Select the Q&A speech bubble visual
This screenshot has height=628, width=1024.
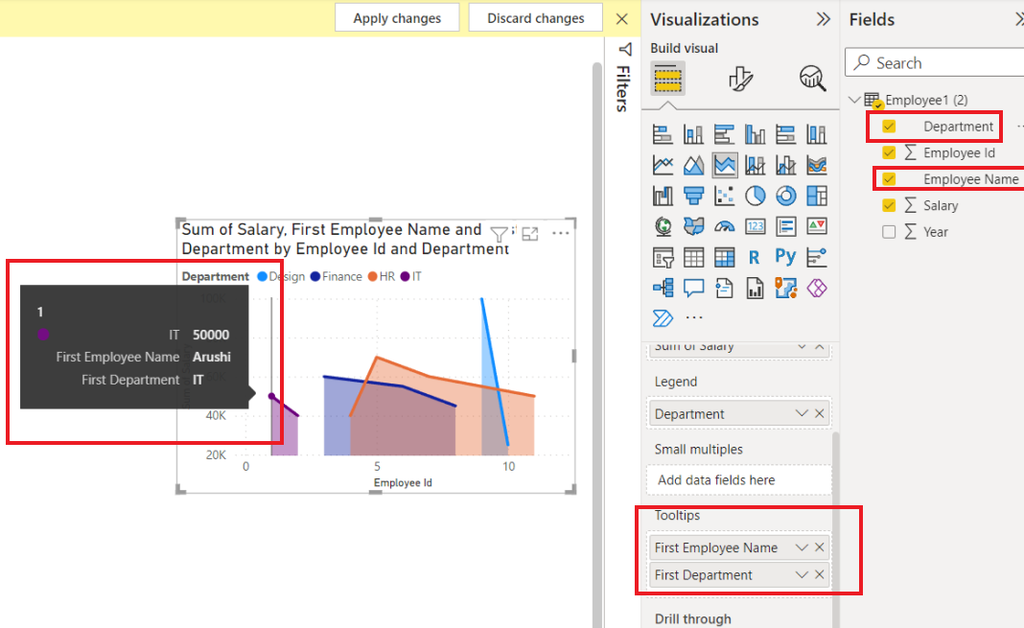click(693, 287)
